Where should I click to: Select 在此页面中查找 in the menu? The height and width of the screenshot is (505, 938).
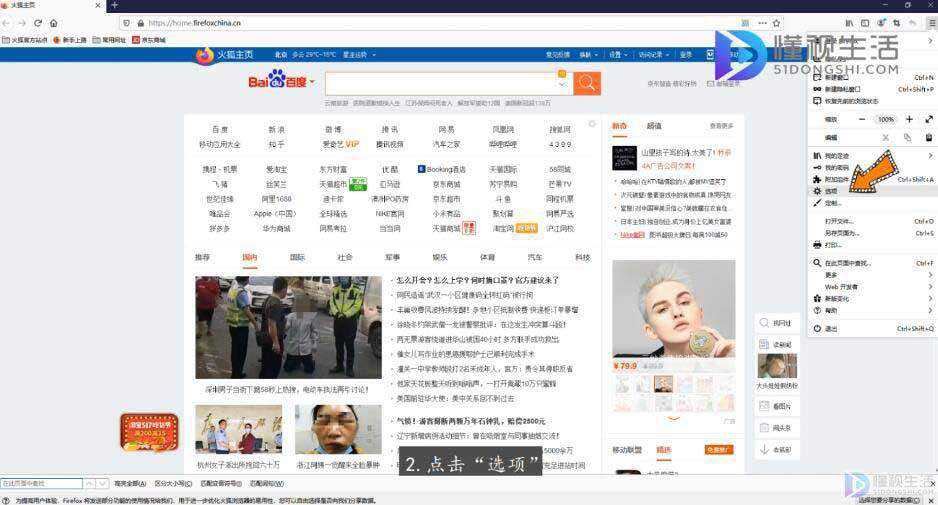872,263
